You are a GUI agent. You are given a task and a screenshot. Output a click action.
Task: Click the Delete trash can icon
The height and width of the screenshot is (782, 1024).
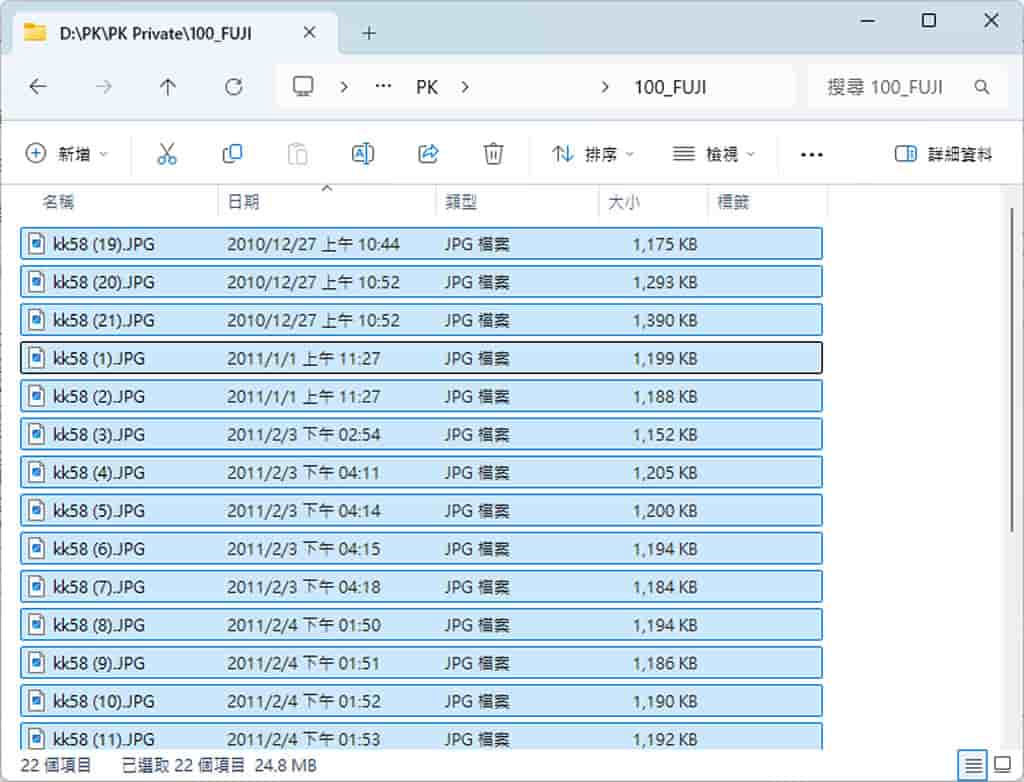pos(493,154)
